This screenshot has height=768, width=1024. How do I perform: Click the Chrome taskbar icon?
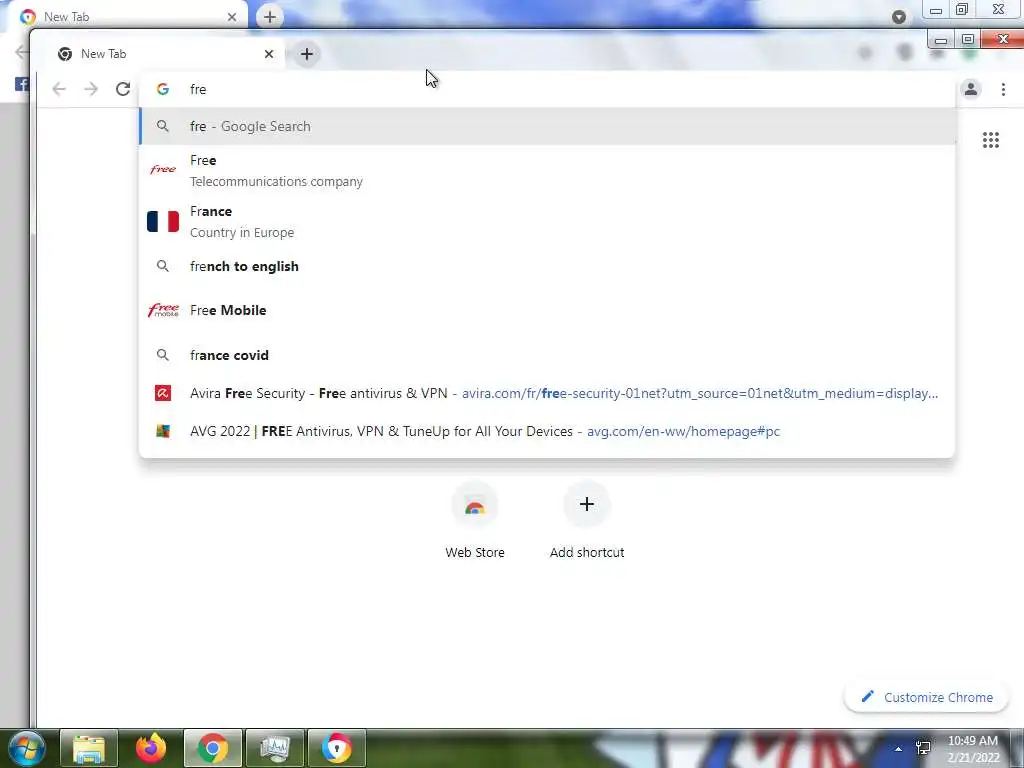[212, 748]
